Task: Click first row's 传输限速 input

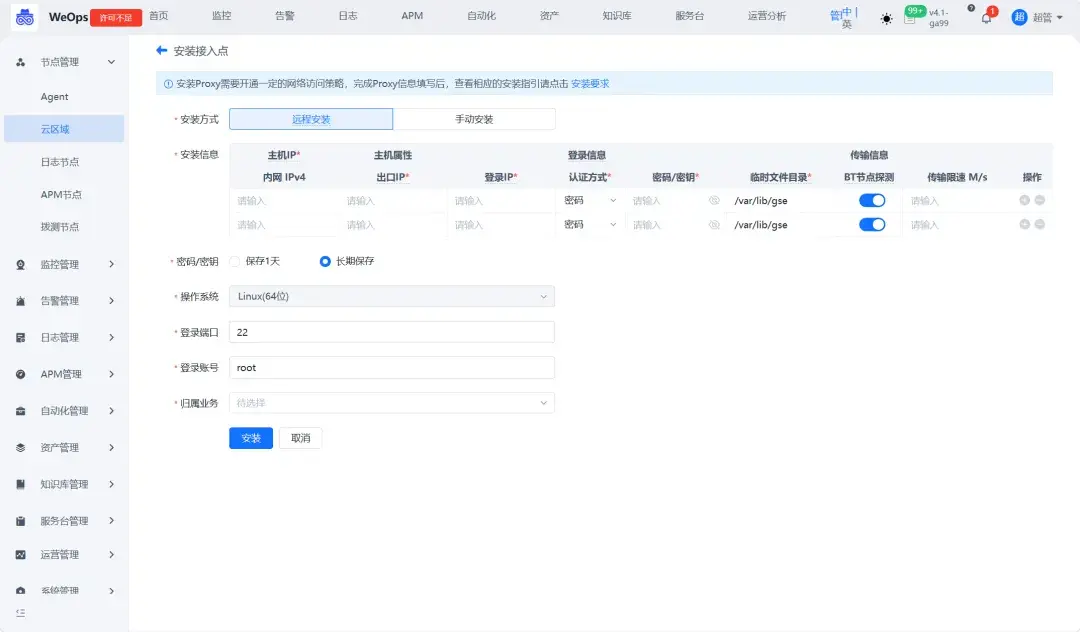Action: pyautogui.click(x=957, y=200)
